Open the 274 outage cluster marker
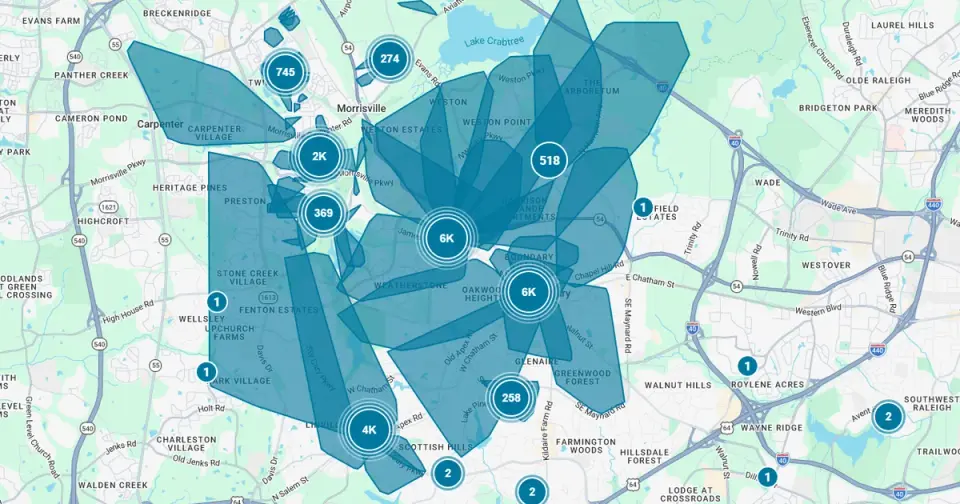Image resolution: width=960 pixels, height=504 pixels. 389,59
